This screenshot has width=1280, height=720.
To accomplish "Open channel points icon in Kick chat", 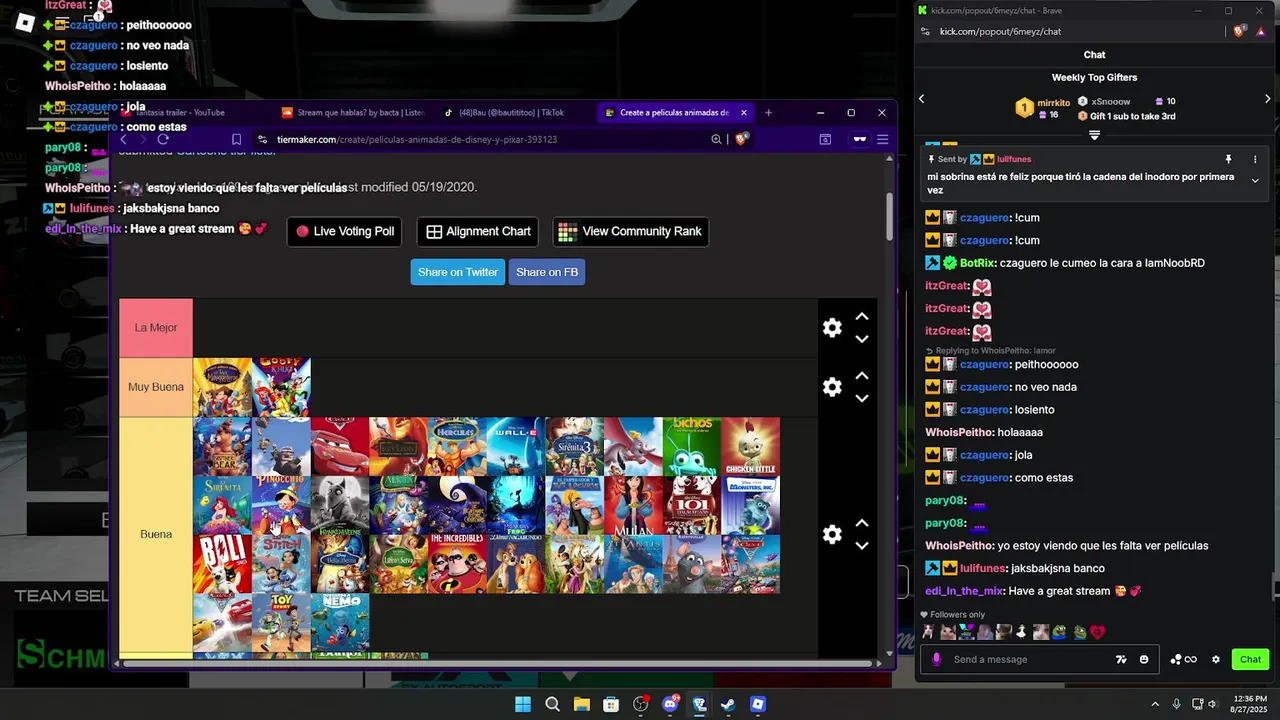I will pyautogui.click(x=1183, y=659).
